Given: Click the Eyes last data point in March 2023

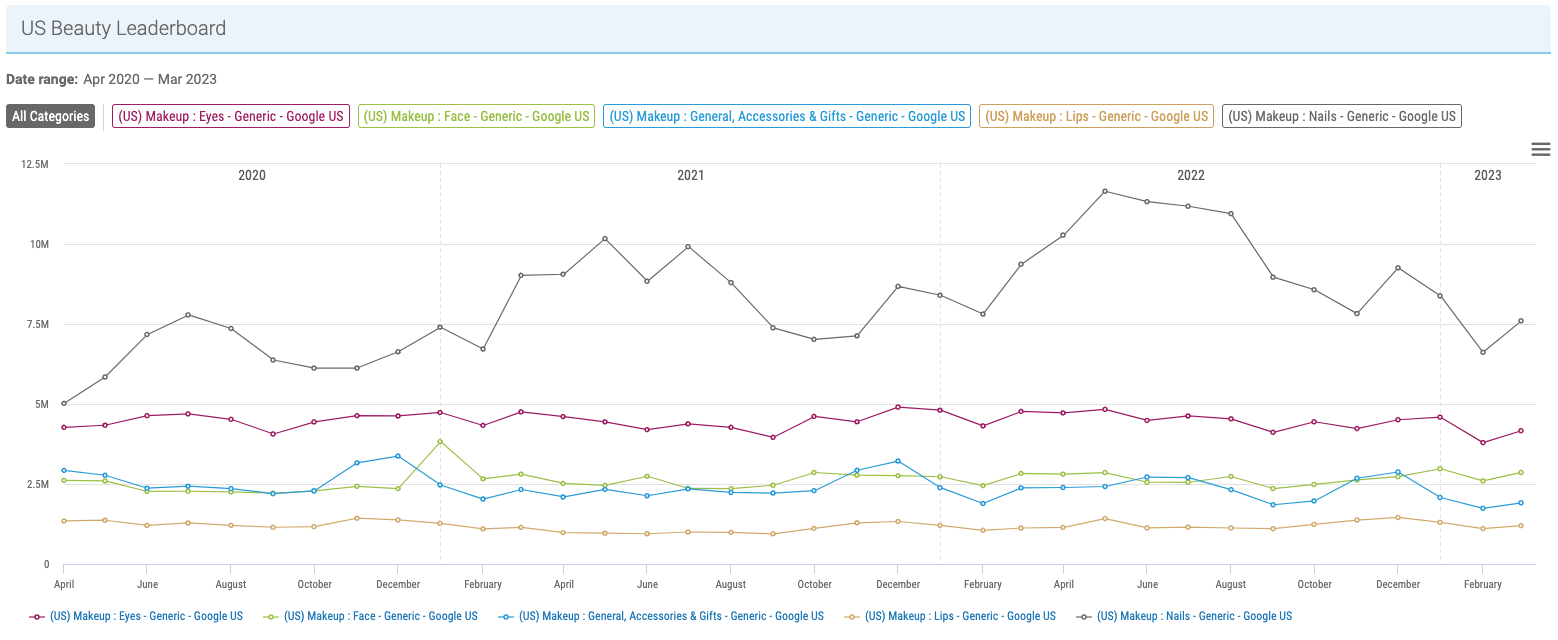Looking at the screenshot, I should click(x=1521, y=431).
